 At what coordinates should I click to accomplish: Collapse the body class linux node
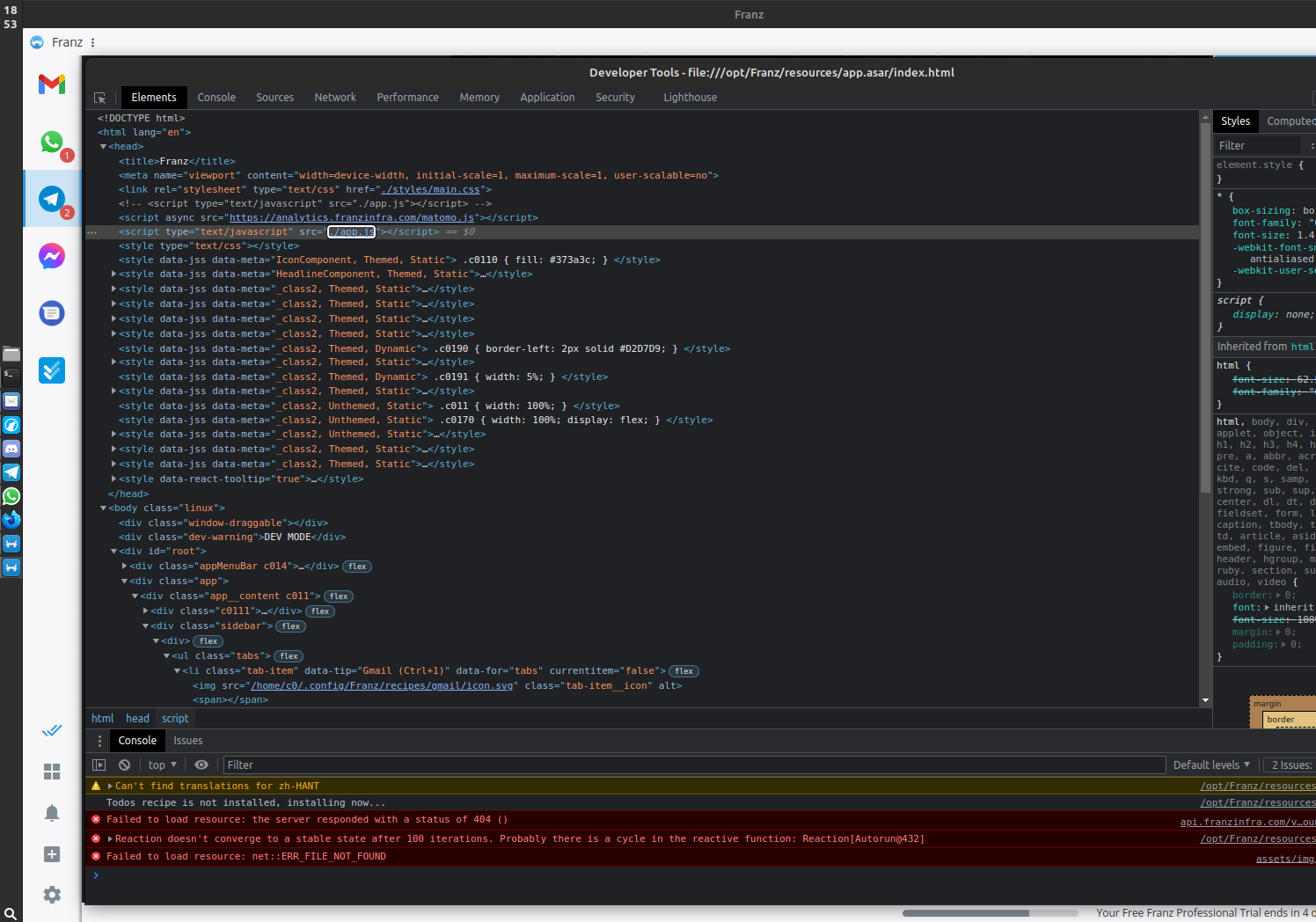pos(104,509)
